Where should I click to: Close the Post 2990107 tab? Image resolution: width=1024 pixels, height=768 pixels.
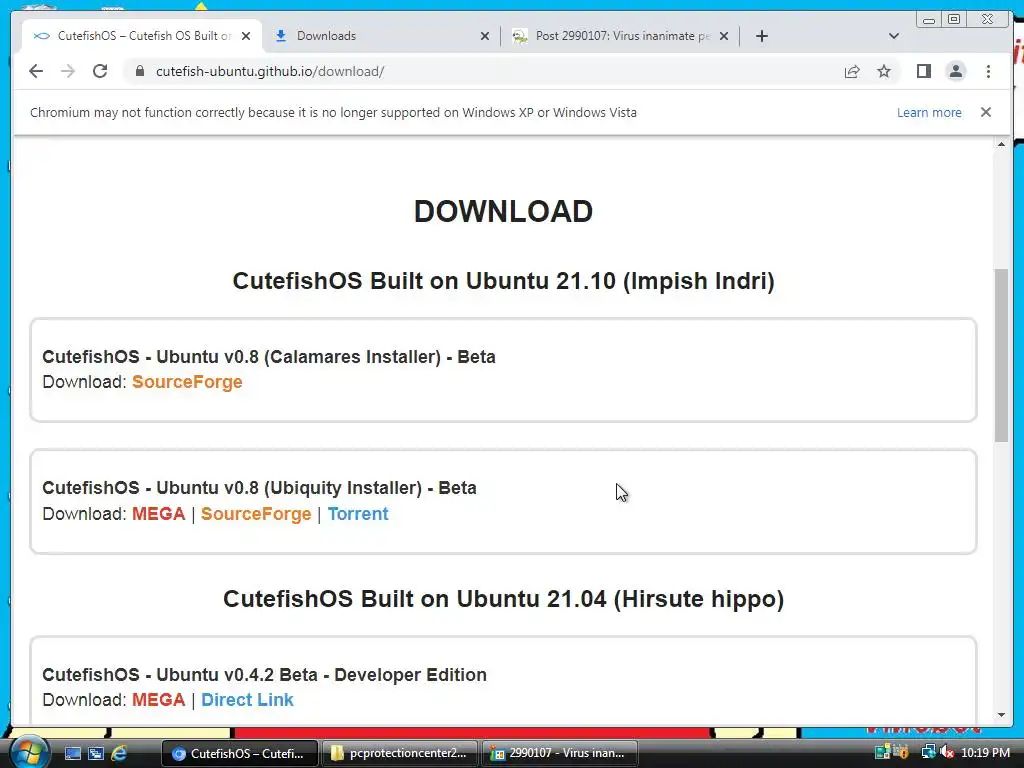(724, 36)
